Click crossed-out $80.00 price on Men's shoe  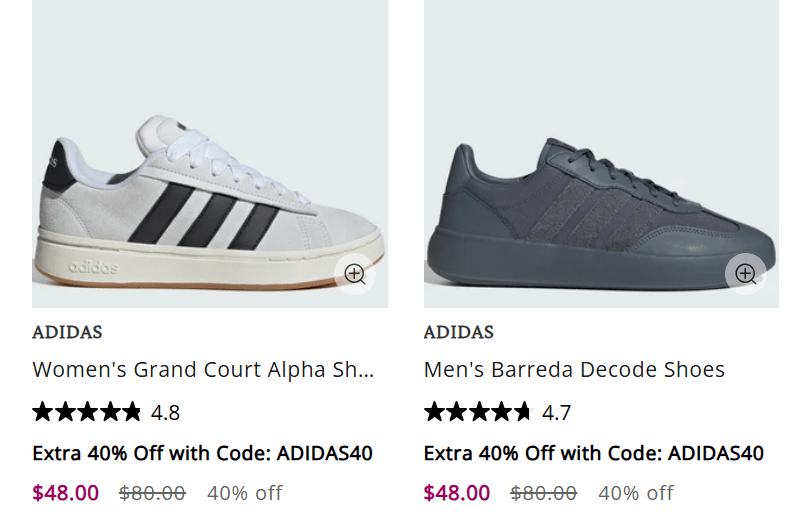(543, 493)
